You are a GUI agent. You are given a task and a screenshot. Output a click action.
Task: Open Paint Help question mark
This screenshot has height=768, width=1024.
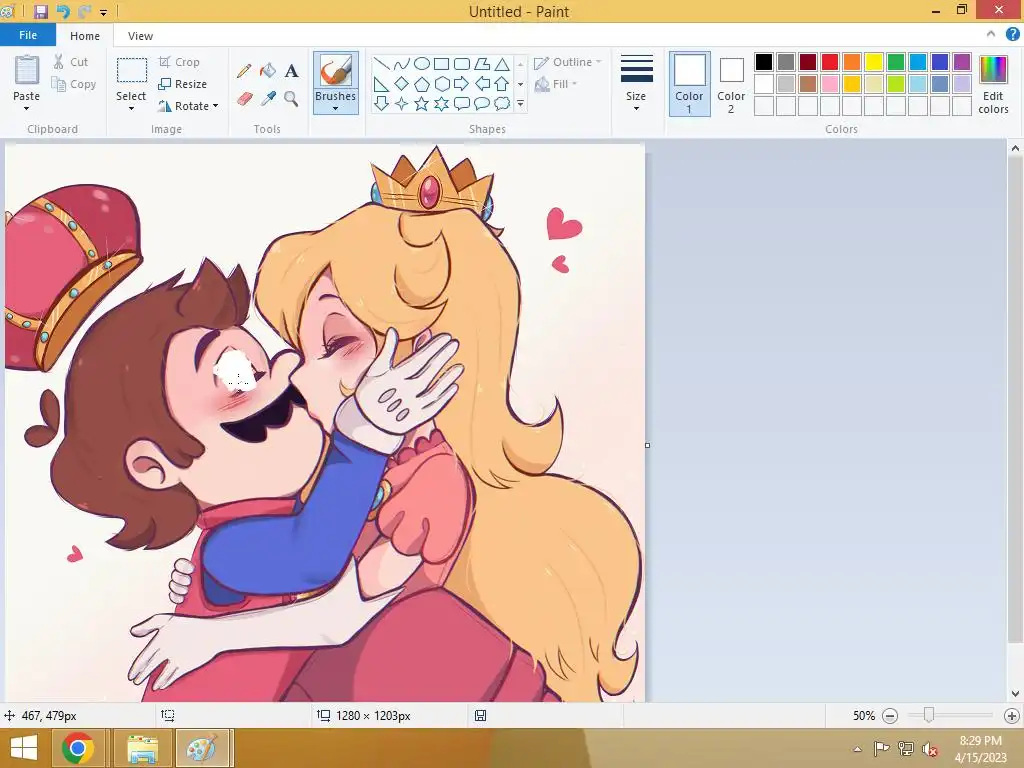point(1012,35)
